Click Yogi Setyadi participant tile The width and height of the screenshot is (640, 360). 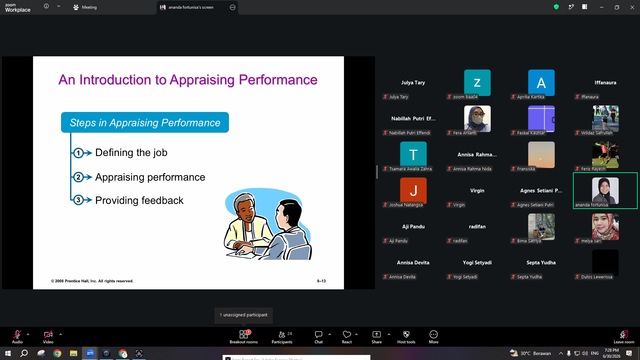tap(477, 262)
